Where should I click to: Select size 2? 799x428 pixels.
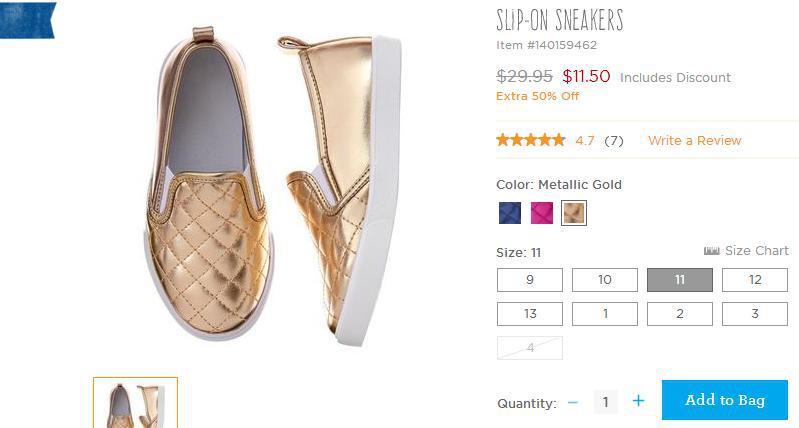pos(680,314)
